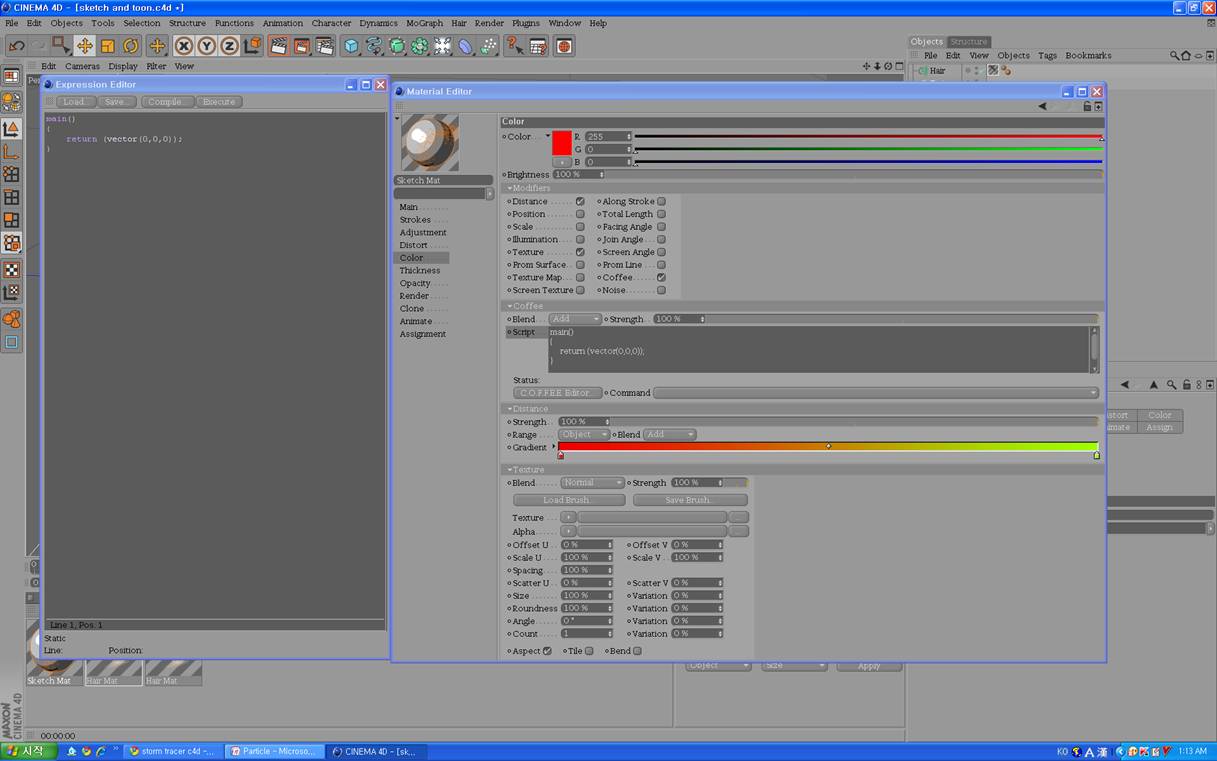Toggle X axis lock
The height and width of the screenshot is (761, 1217).
click(184, 46)
